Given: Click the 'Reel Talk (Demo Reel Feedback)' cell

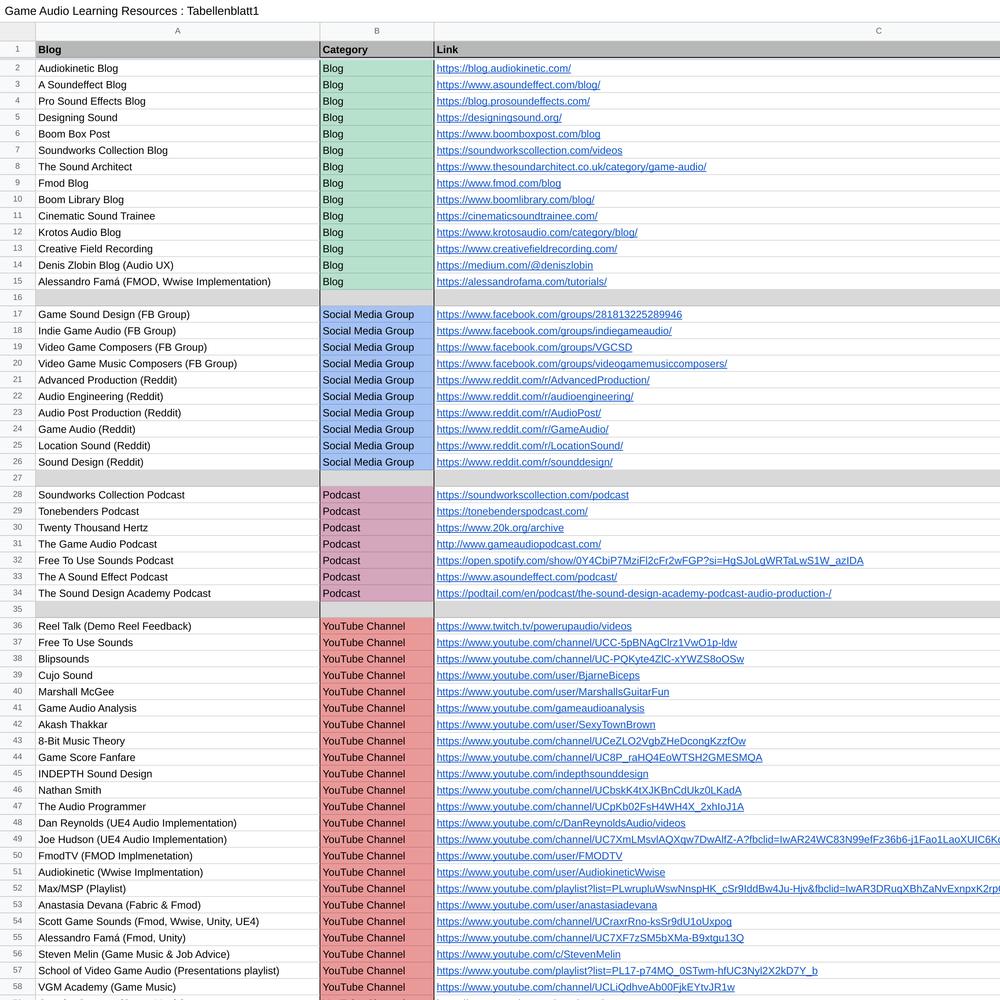Looking at the screenshot, I should click(x=177, y=626).
